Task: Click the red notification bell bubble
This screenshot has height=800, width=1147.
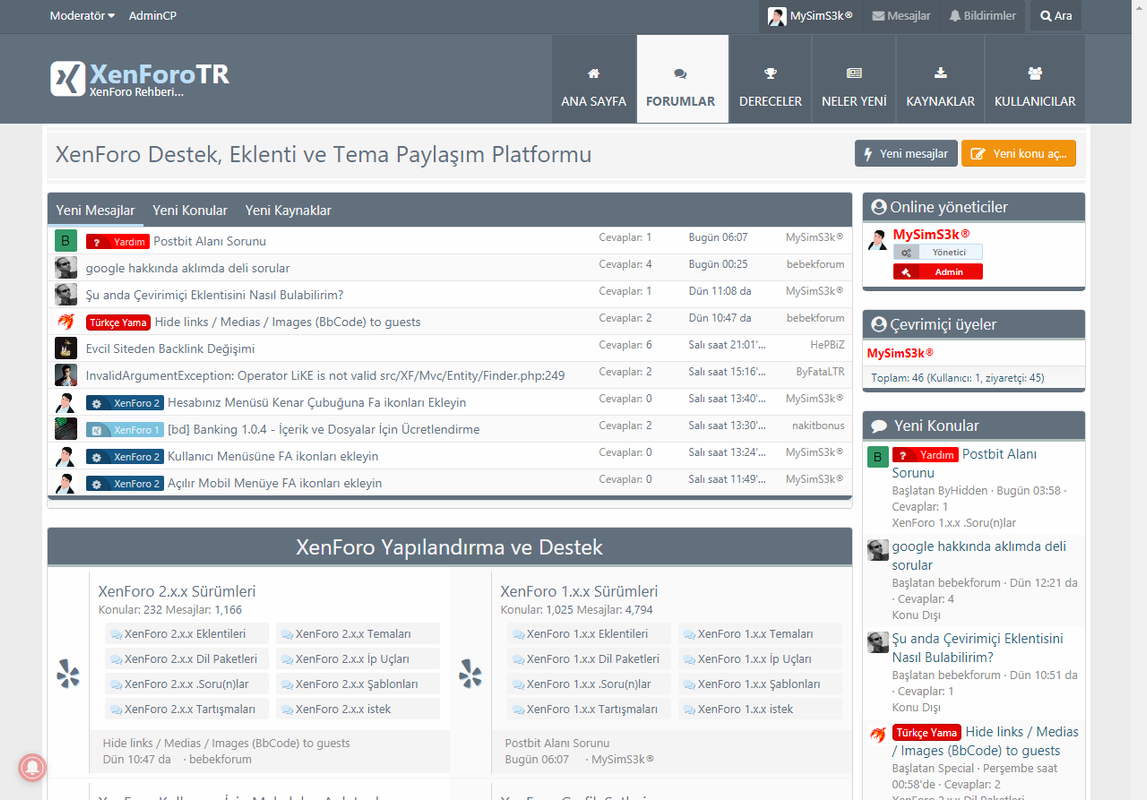Action: point(33,767)
